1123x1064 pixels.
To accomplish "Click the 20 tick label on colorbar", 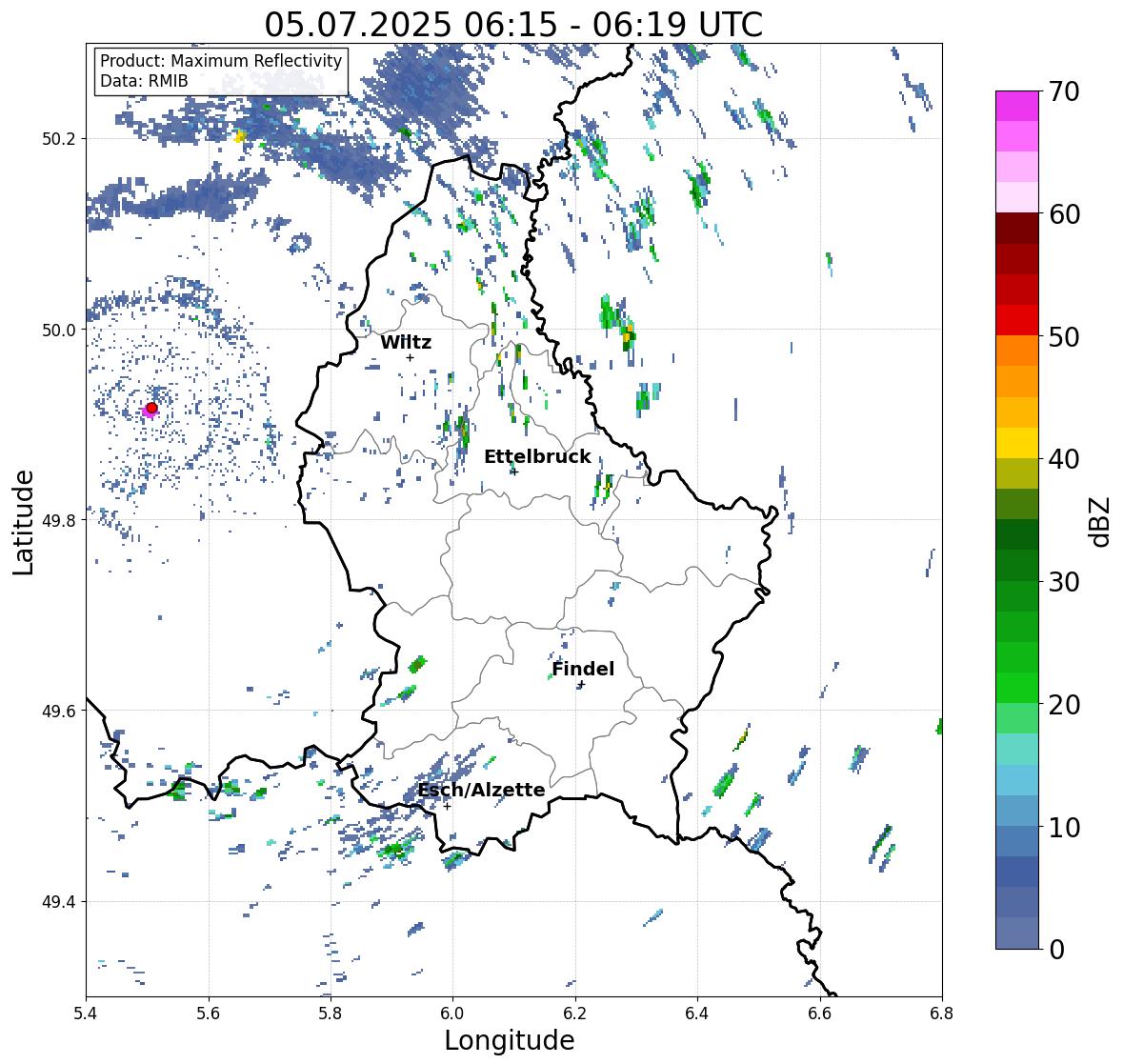I will 1064,705.
